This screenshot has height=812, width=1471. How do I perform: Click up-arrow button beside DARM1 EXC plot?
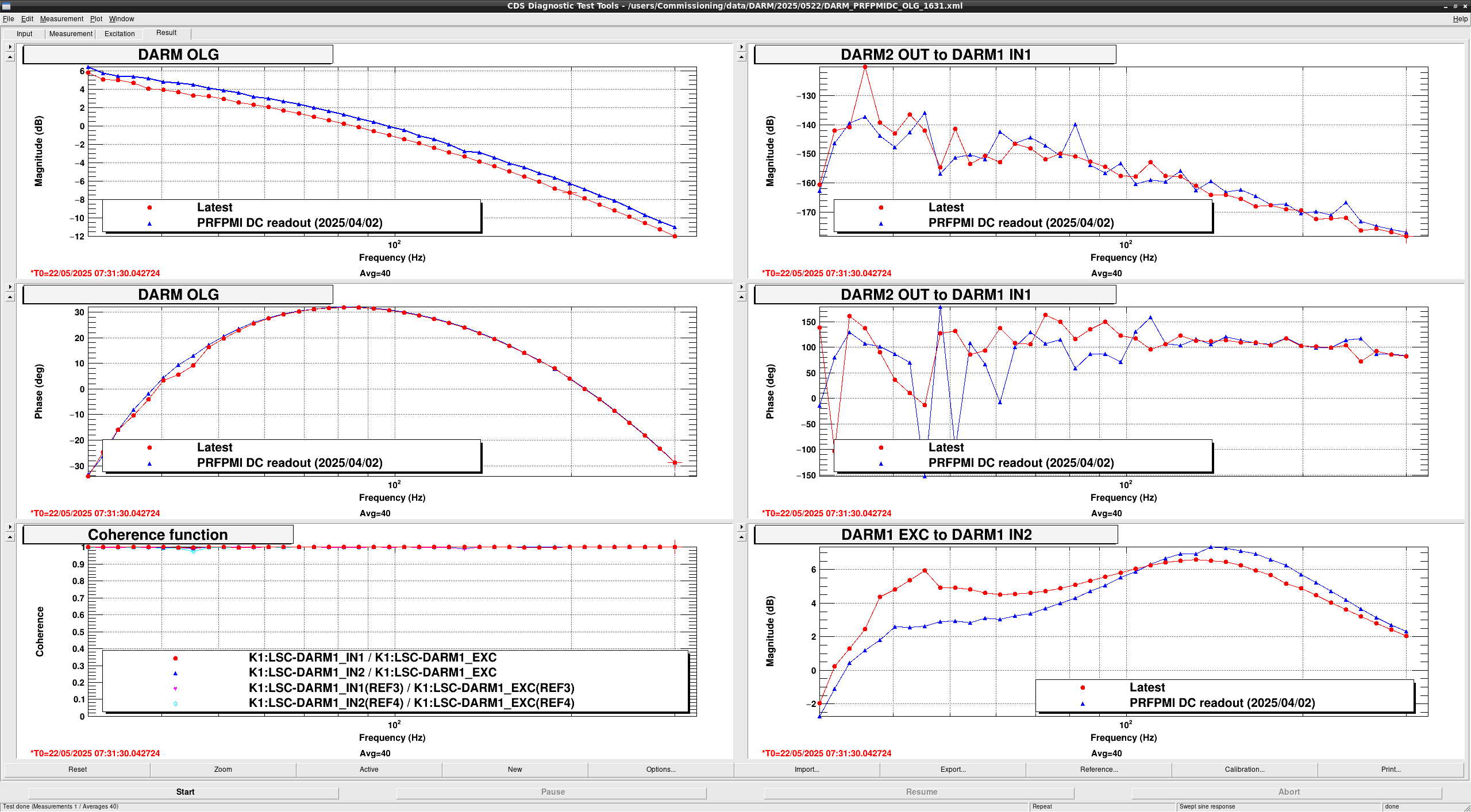pyautogui.click(x=741, y=537)
